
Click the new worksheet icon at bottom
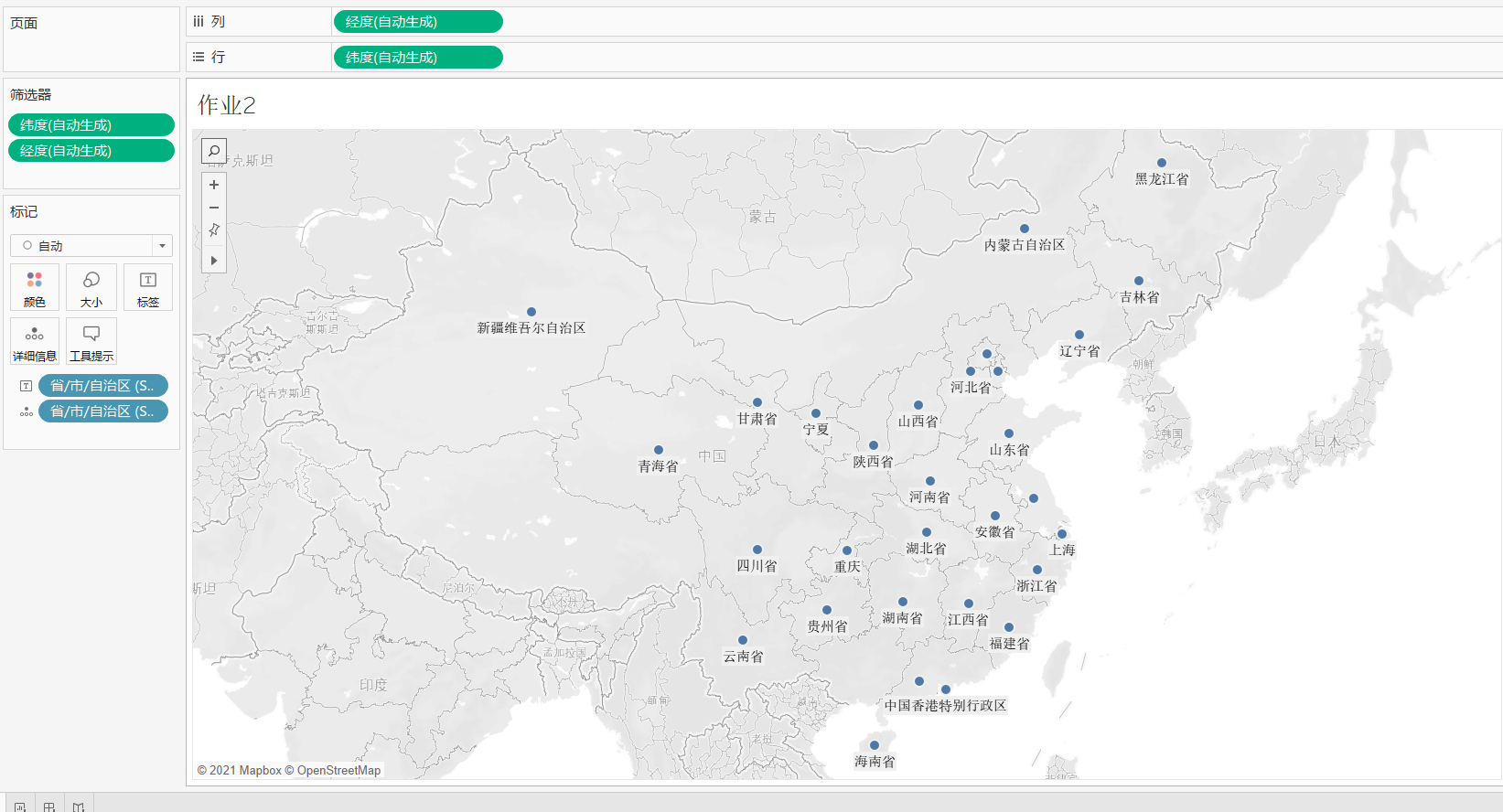coord(19,806)
